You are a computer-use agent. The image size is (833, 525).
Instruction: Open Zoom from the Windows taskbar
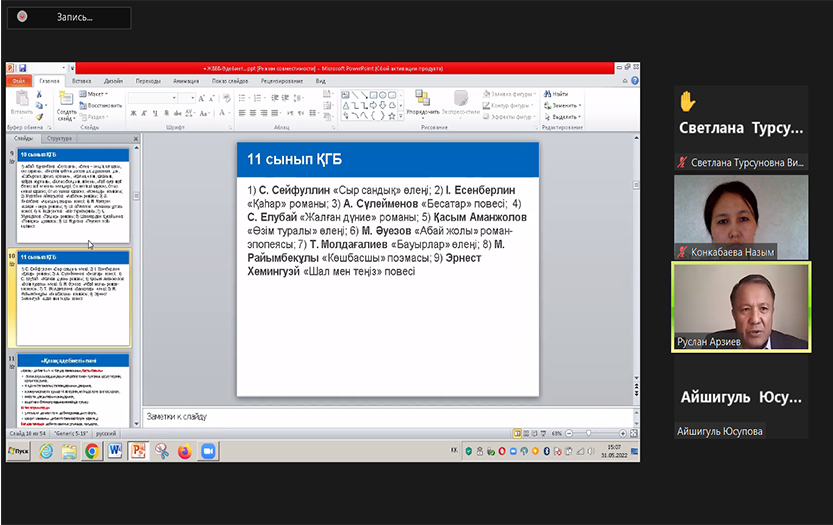[209, 451]
